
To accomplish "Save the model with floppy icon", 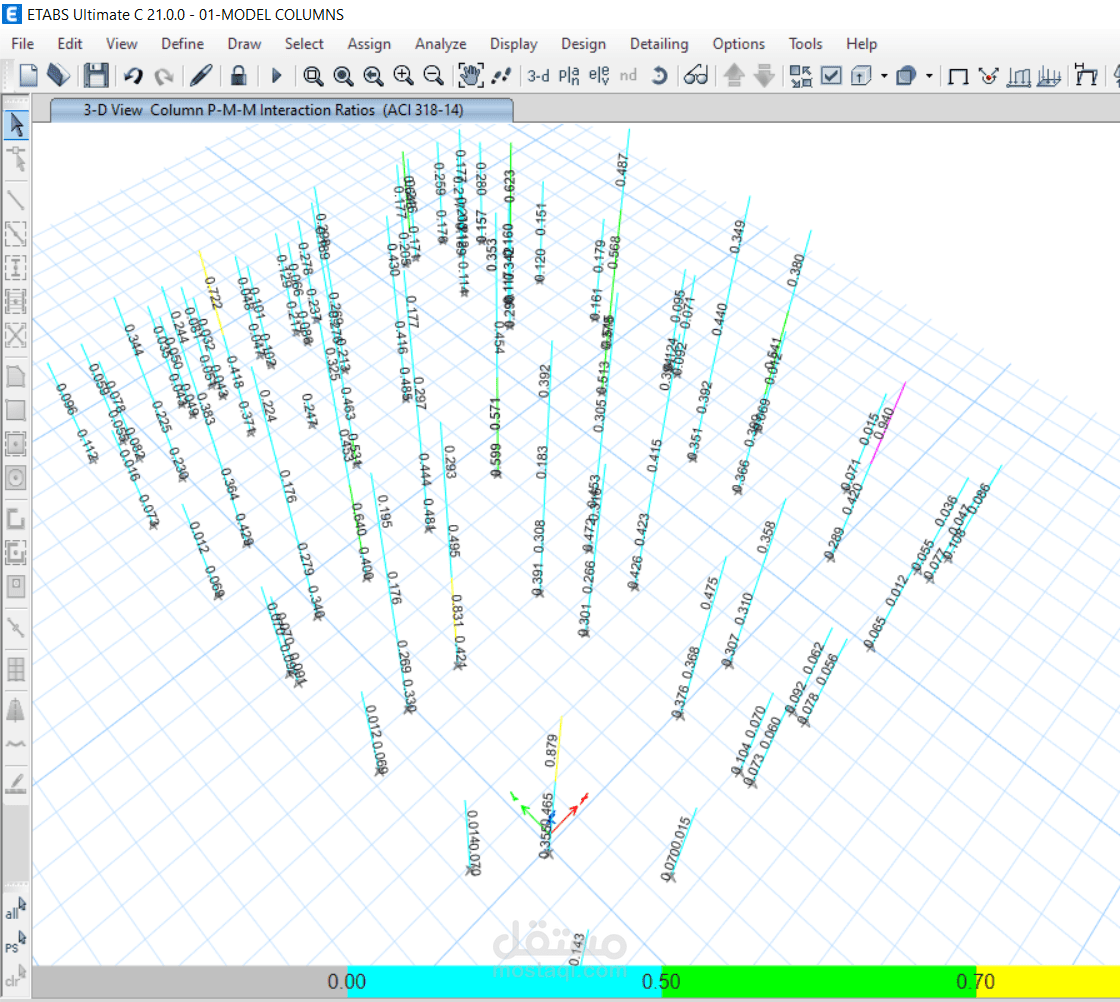I will pos(96,75).
